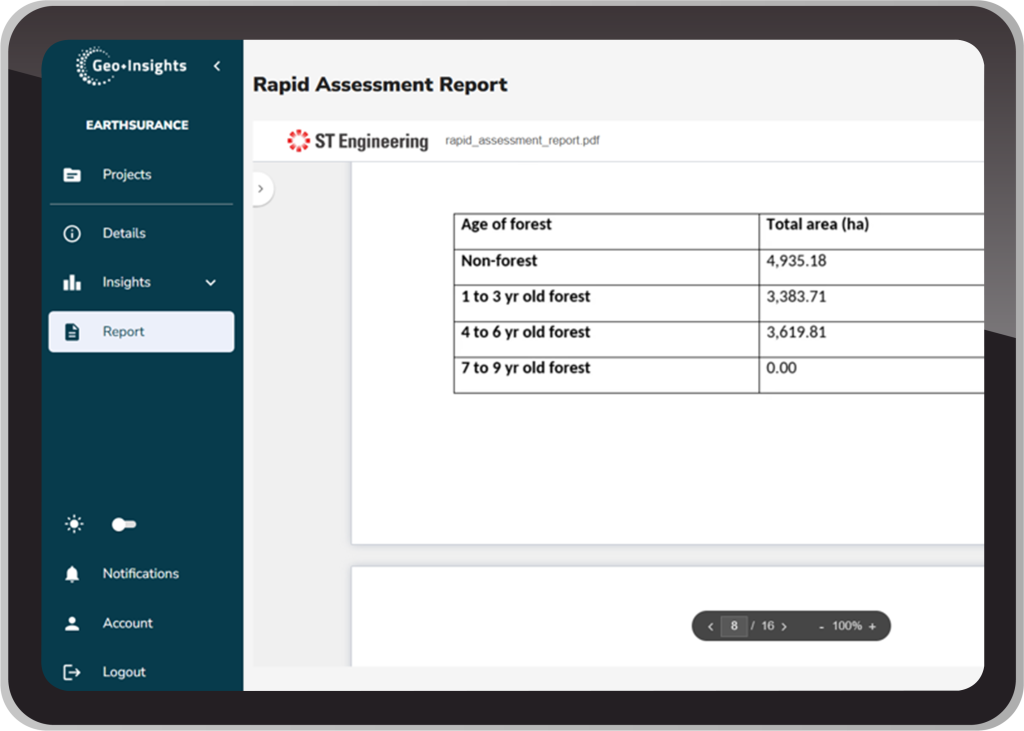Click the Insights bar chart icon
1024x731 pixels.
[72, 283]
